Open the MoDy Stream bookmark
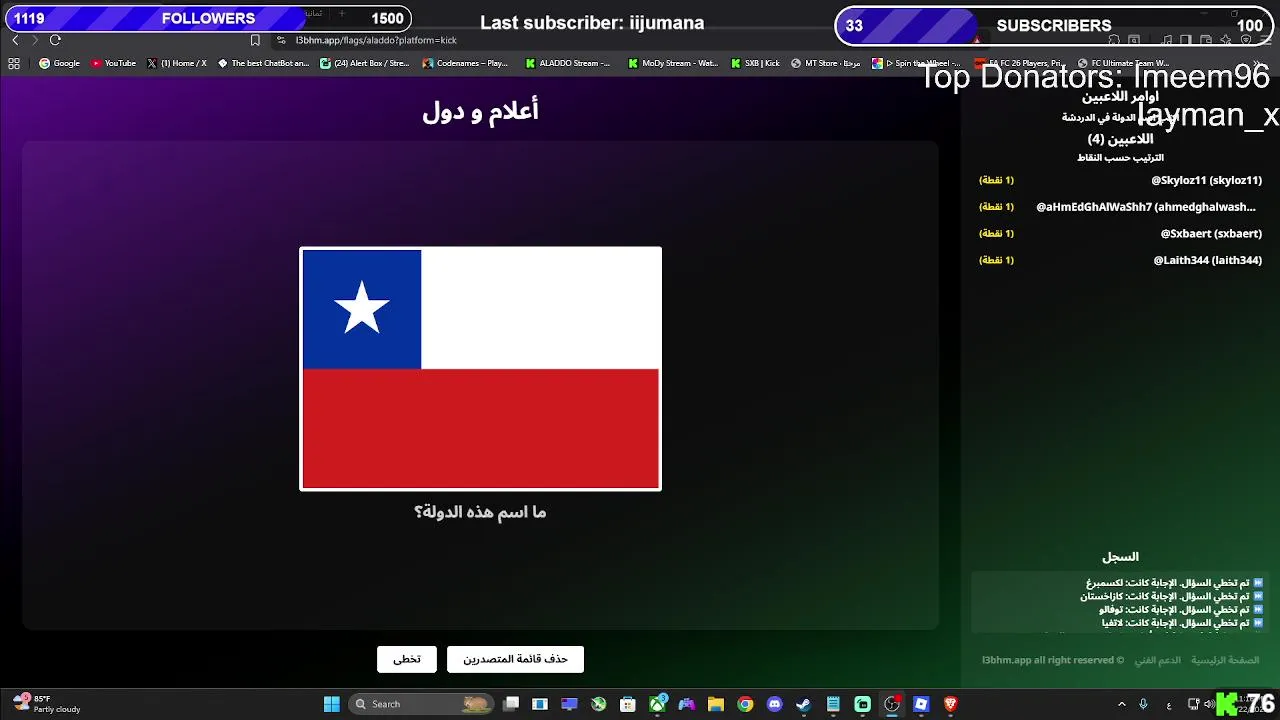 coord(673,63)
